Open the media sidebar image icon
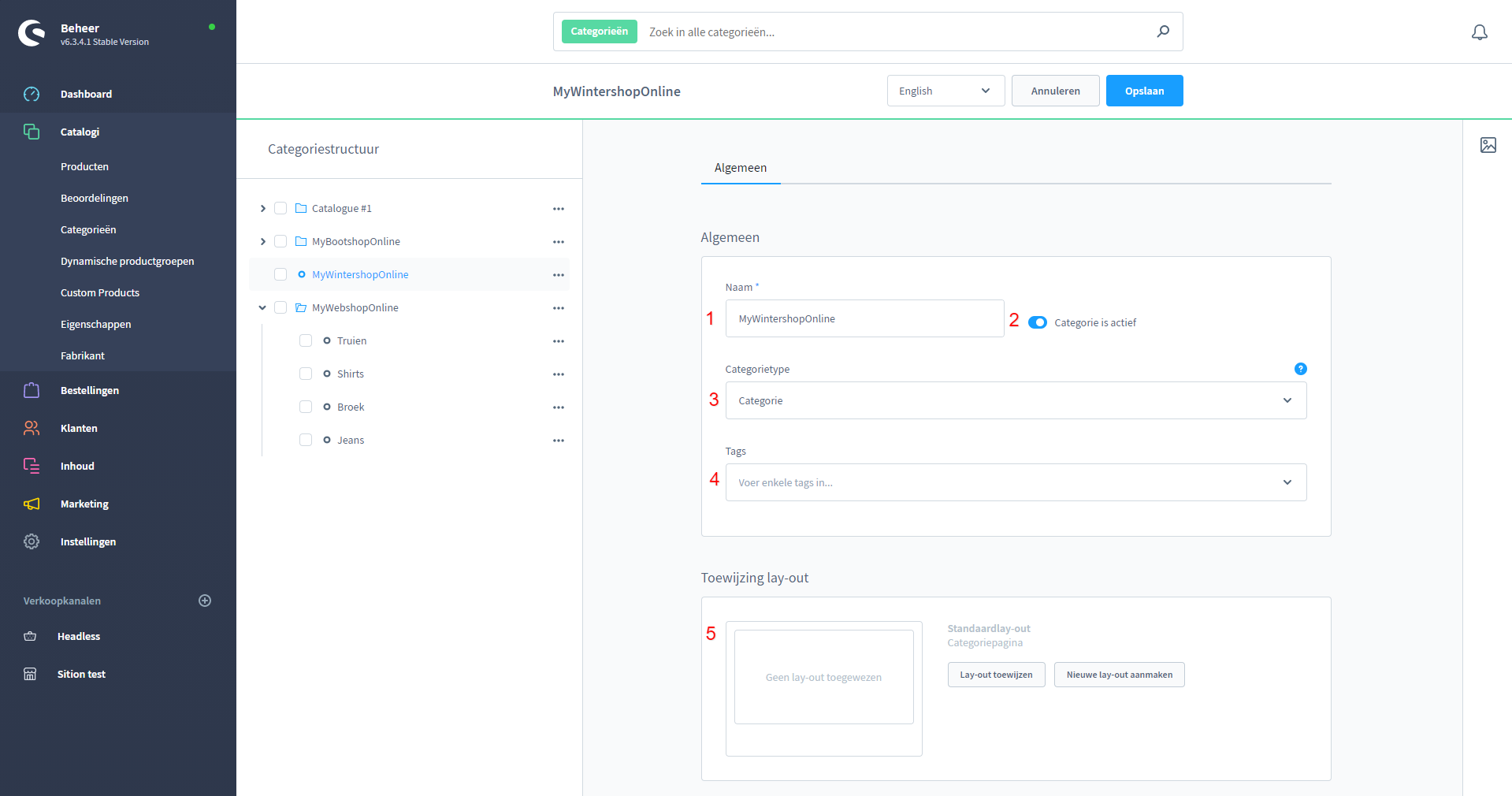 click(x=1488, y=145)
